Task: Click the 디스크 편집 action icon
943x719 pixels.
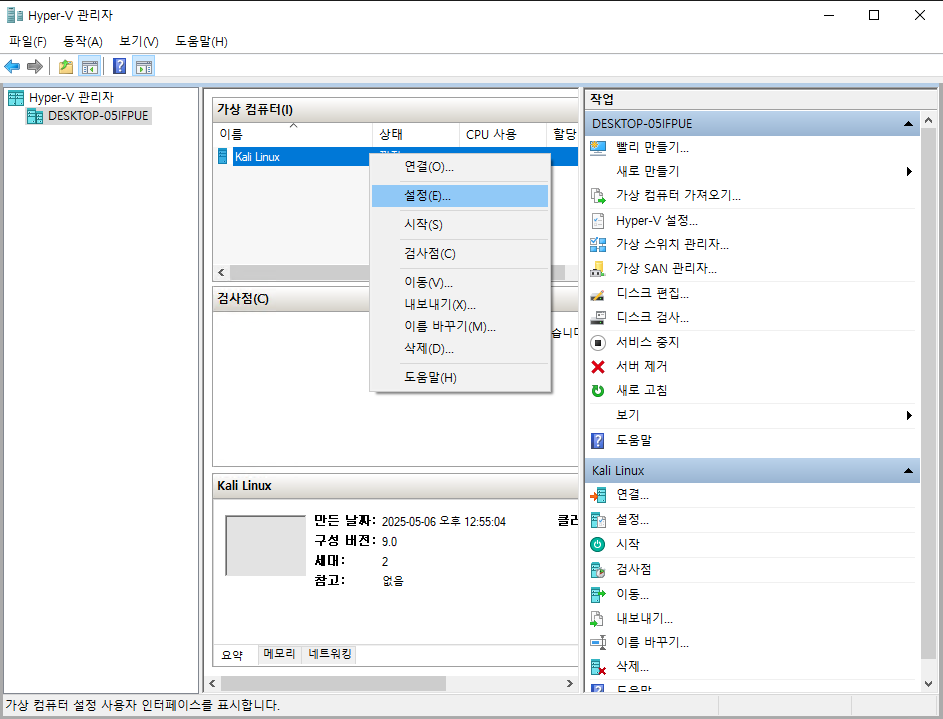Action: [x=598, y=294]
